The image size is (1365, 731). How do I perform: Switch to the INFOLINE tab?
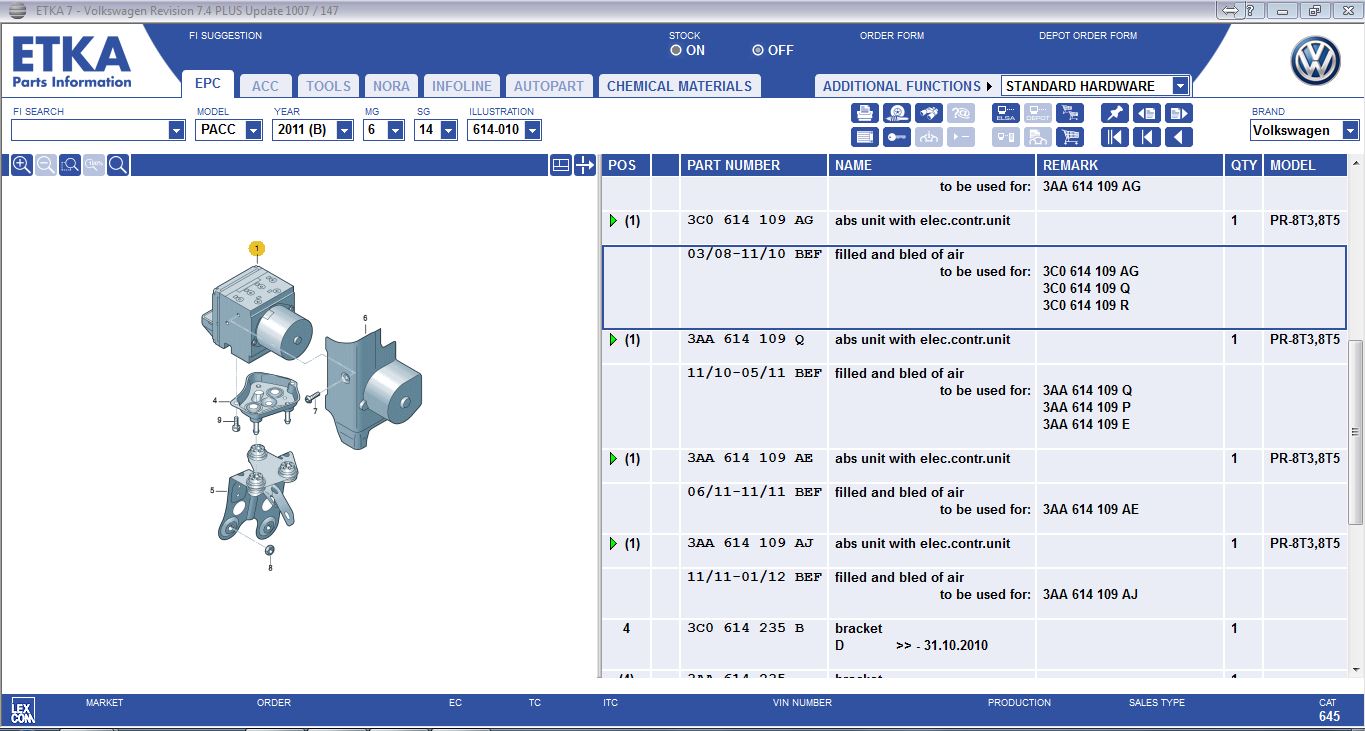pyautogui.click(x=462, y=86)
